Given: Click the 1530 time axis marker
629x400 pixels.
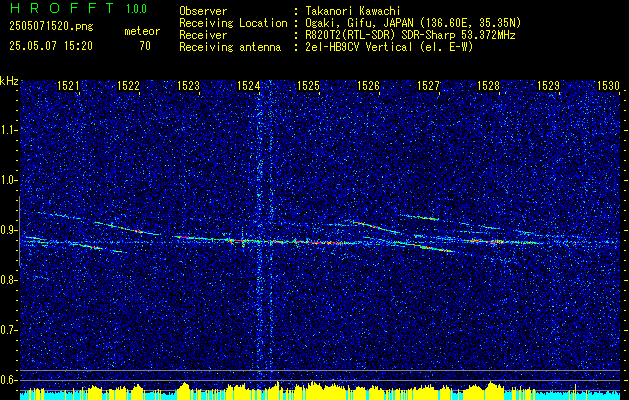Looking at the screenshot, I should pyautogui.click(x=608, y=85).
